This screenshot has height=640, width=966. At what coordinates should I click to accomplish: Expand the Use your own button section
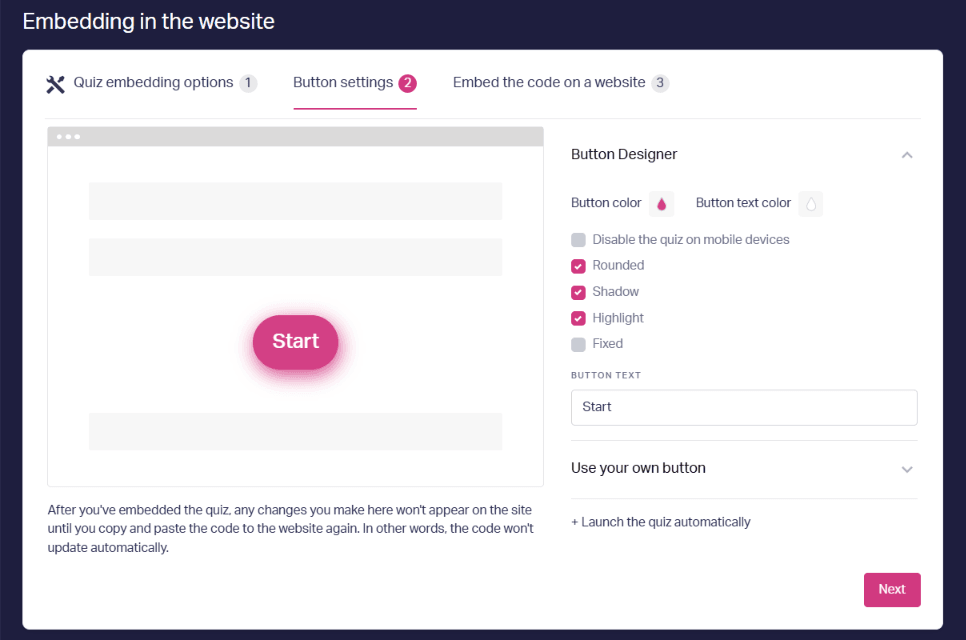point(744,469)
